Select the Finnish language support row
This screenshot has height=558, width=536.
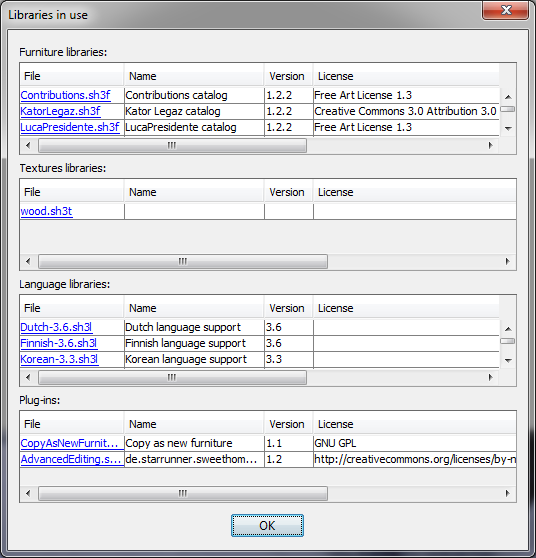point(259,343)
